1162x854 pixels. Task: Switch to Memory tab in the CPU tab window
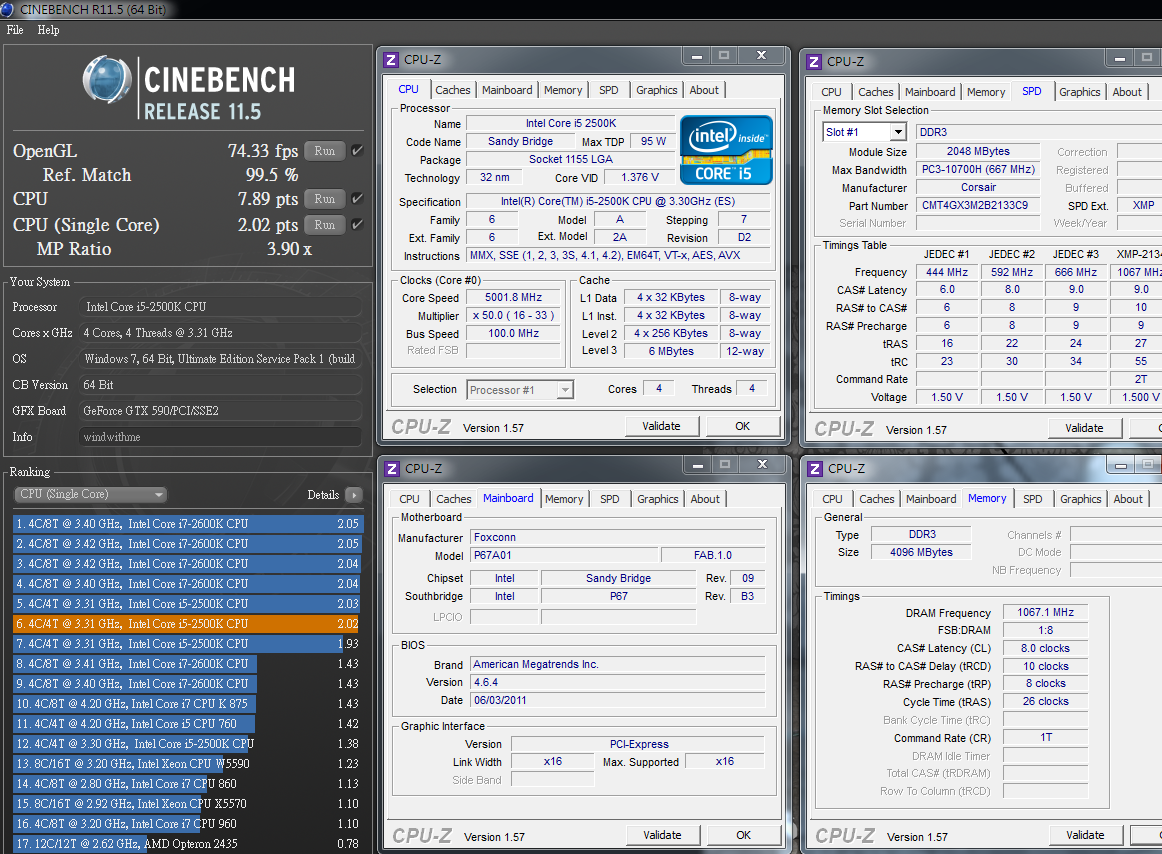(x=563, y=90)
